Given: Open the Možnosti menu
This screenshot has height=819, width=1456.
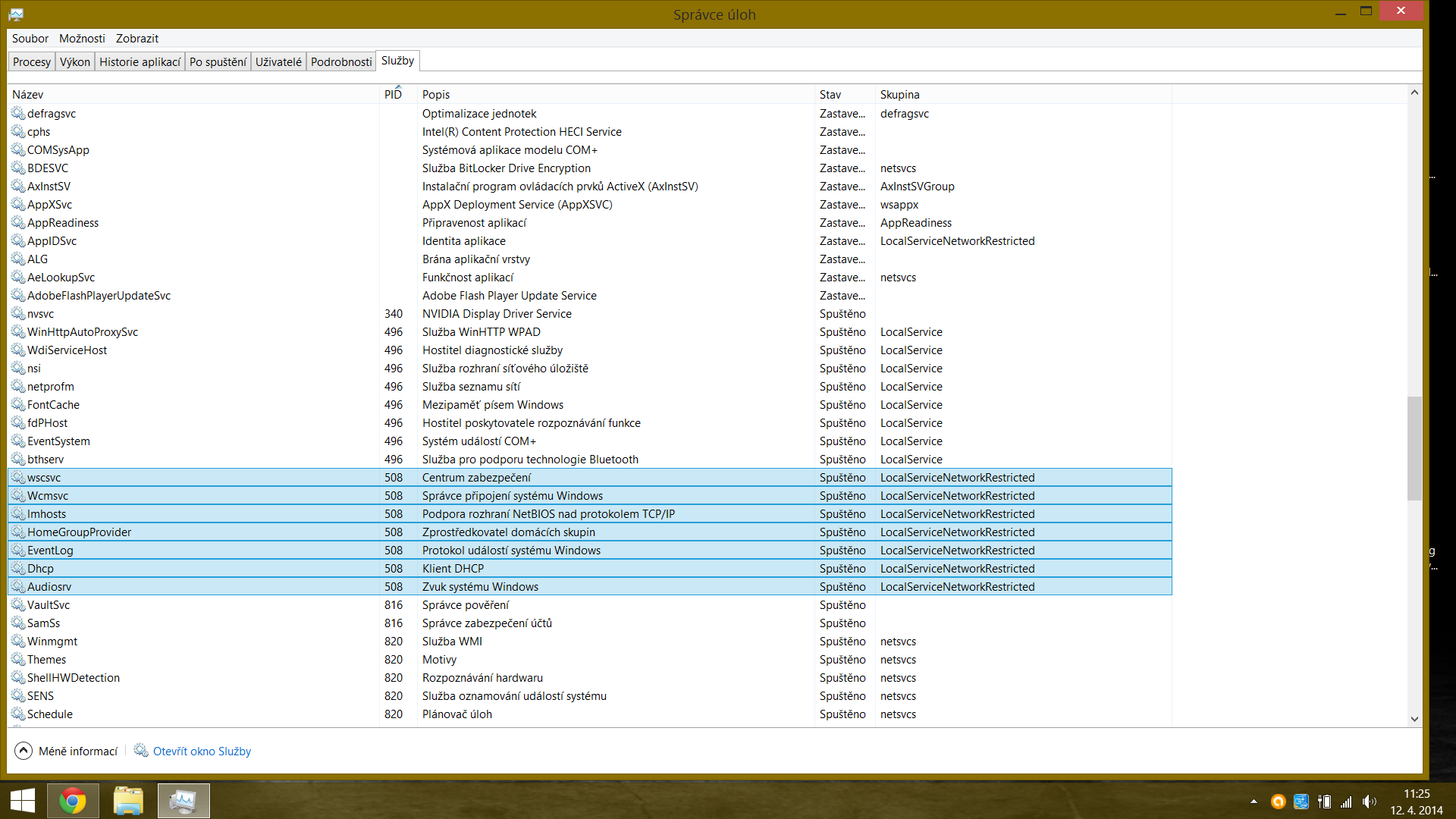Looking at the screenshot, I should tap(82, 38).
